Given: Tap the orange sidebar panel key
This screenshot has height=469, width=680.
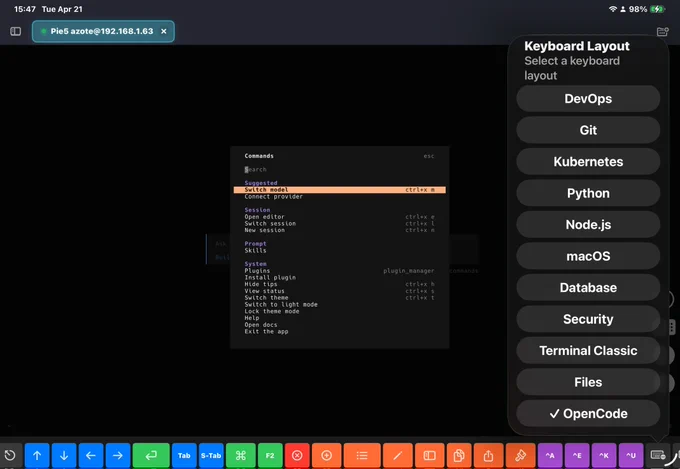Looking at the screenshot, I should (x=429, y=456).
